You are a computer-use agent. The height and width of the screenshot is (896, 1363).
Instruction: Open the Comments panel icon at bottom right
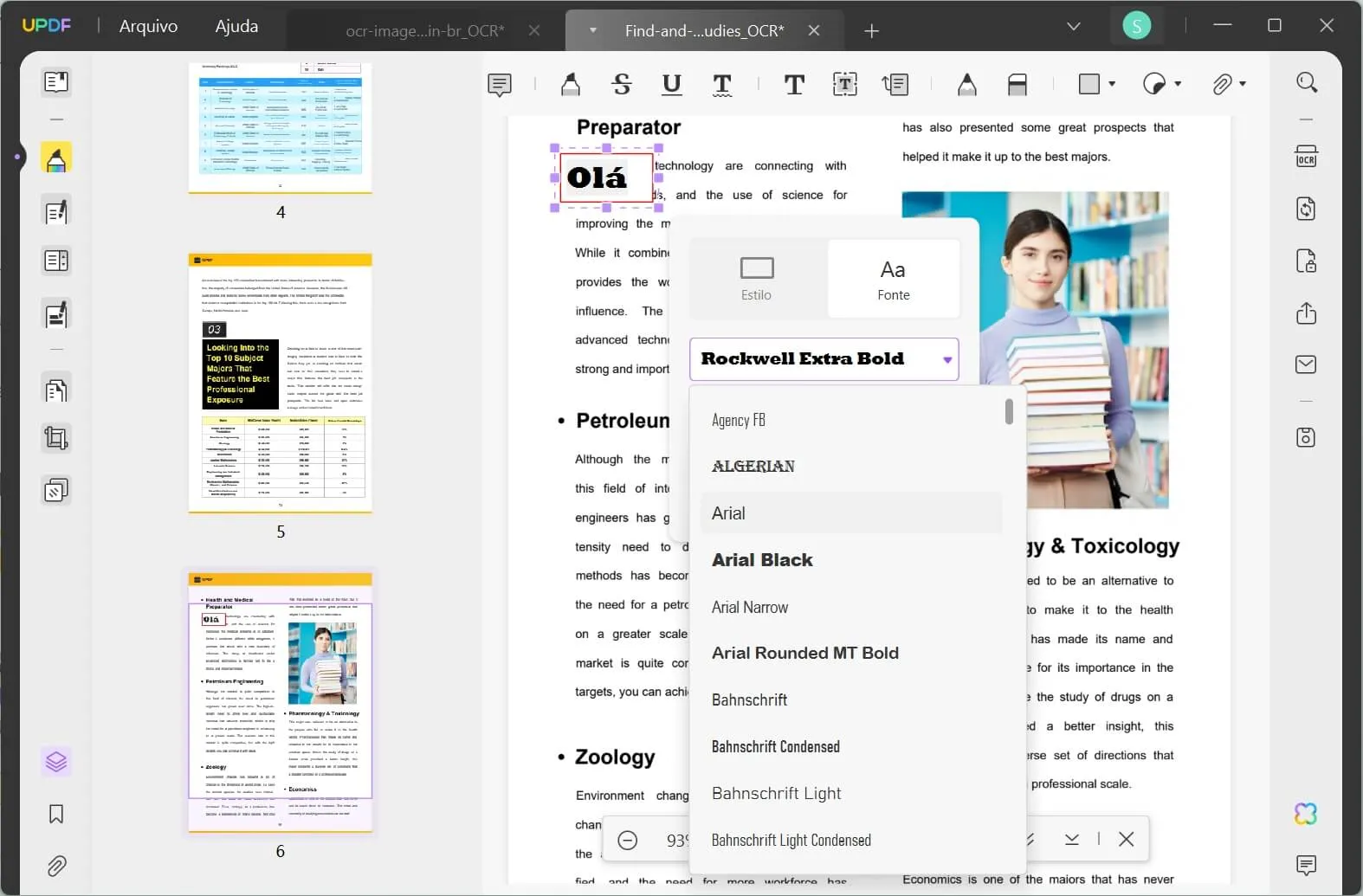(1307, 865)
